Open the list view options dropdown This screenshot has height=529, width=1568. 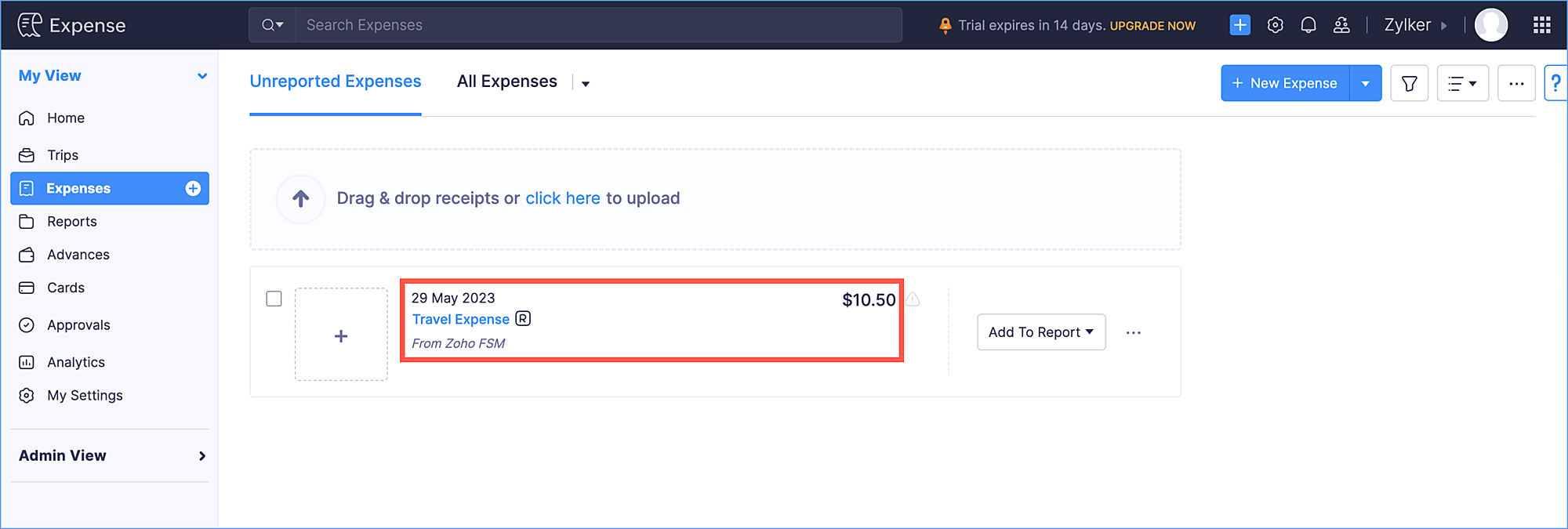pos(1462,83)
